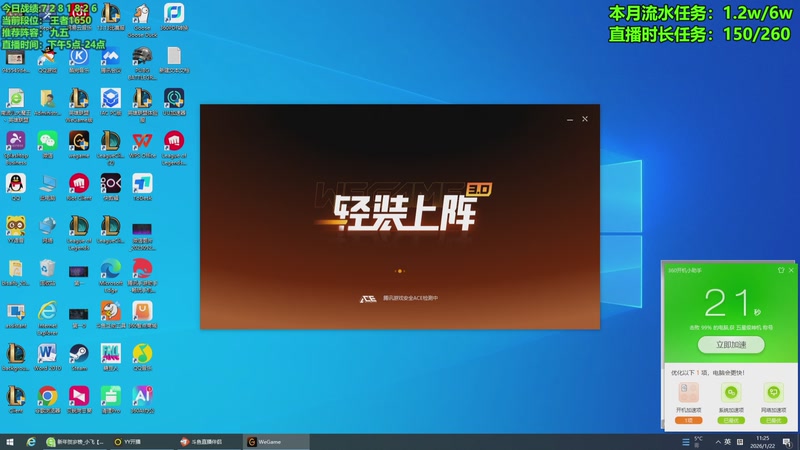
Task: Expand the hidden system tray icons chevron
Action: click(718, 442)
